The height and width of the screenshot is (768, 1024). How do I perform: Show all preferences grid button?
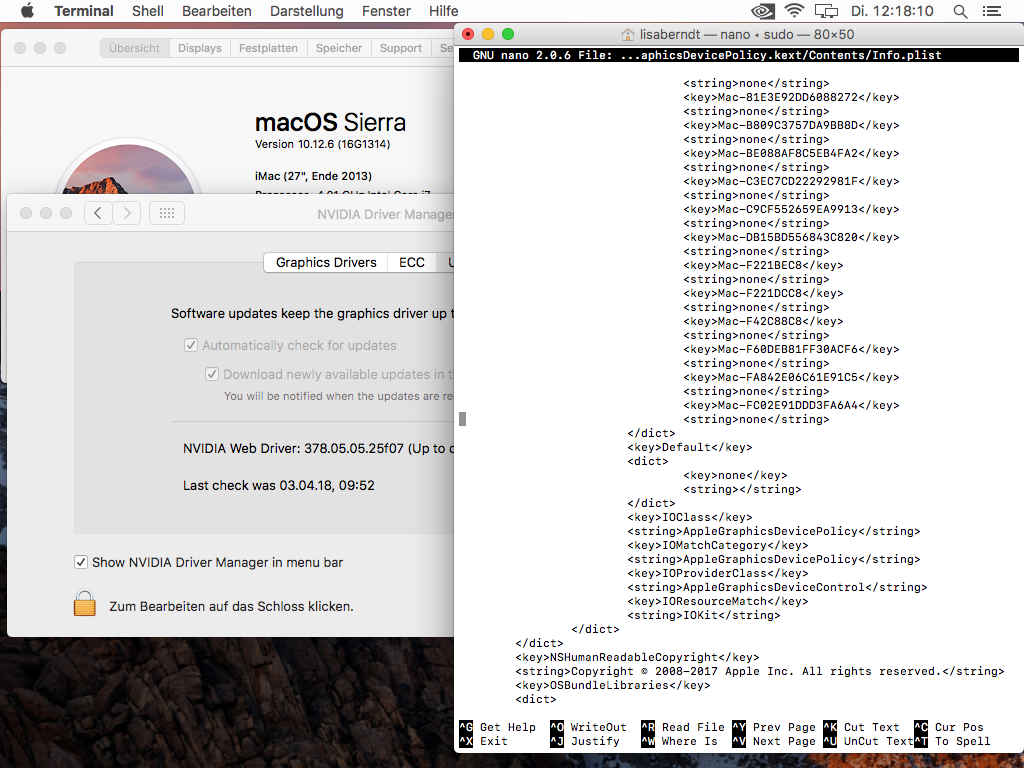pyautogui.click(x=167, y=213)
